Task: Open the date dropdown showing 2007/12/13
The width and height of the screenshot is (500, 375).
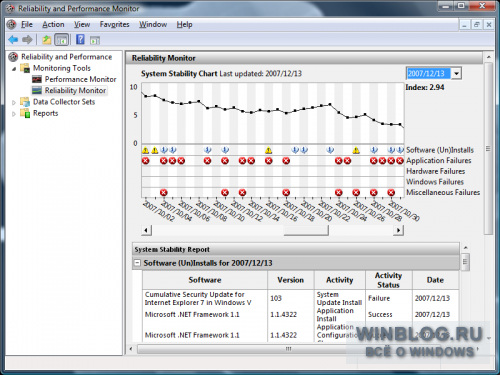Action: (x=456, y=73)
